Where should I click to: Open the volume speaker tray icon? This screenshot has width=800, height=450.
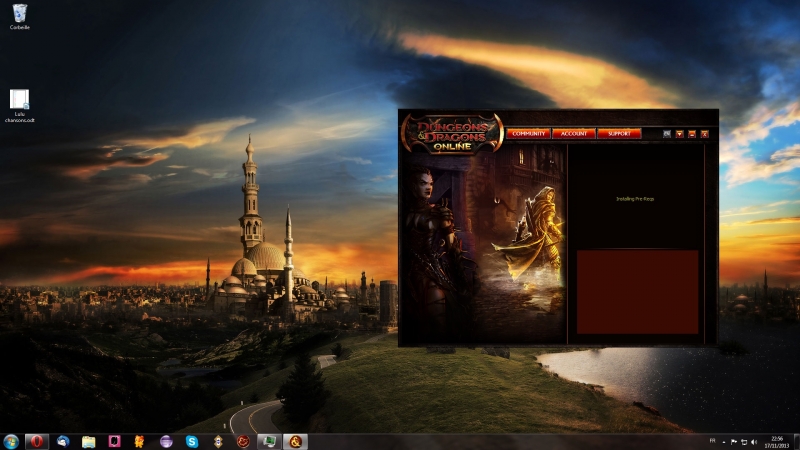coord(754,442)
